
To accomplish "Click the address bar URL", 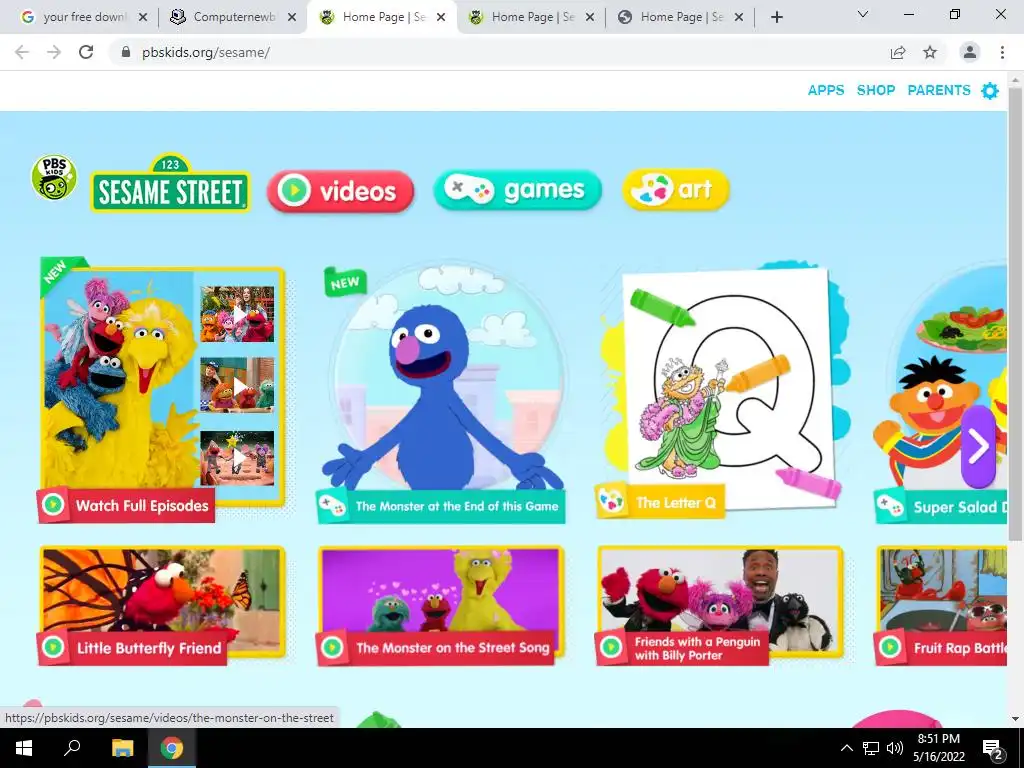I will (206, 52).
